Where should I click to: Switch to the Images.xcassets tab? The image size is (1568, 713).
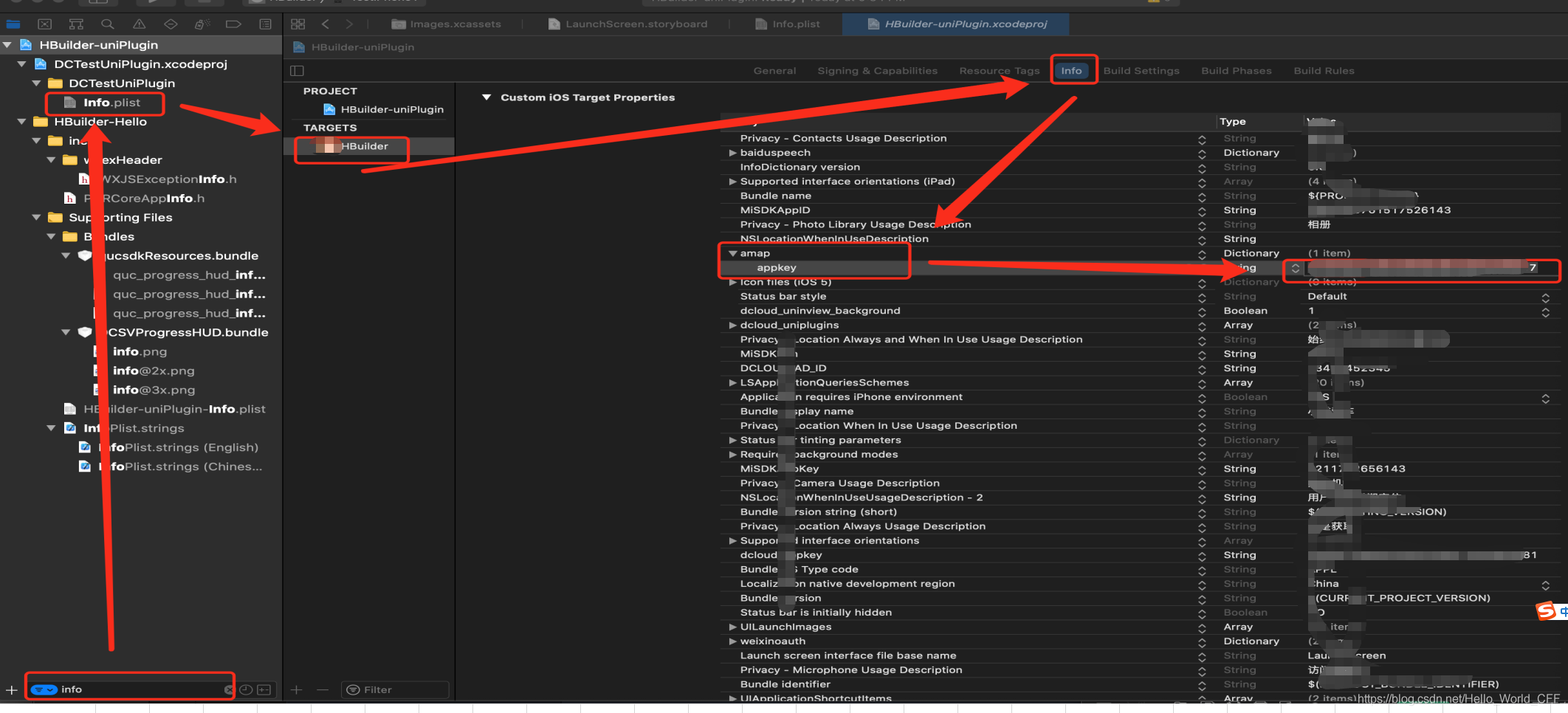coord(446,24)
